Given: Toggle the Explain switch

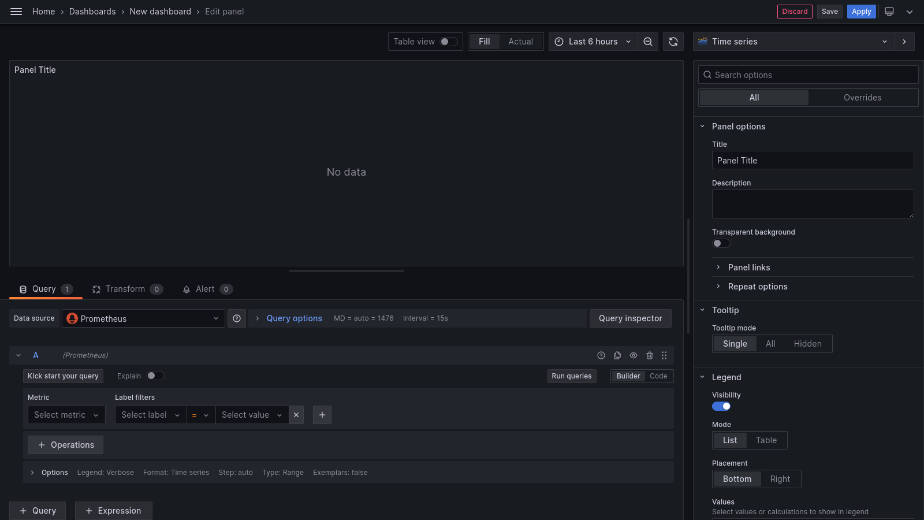Looking at the screenshot, I should pyautogui.click(x=155, y=376).
